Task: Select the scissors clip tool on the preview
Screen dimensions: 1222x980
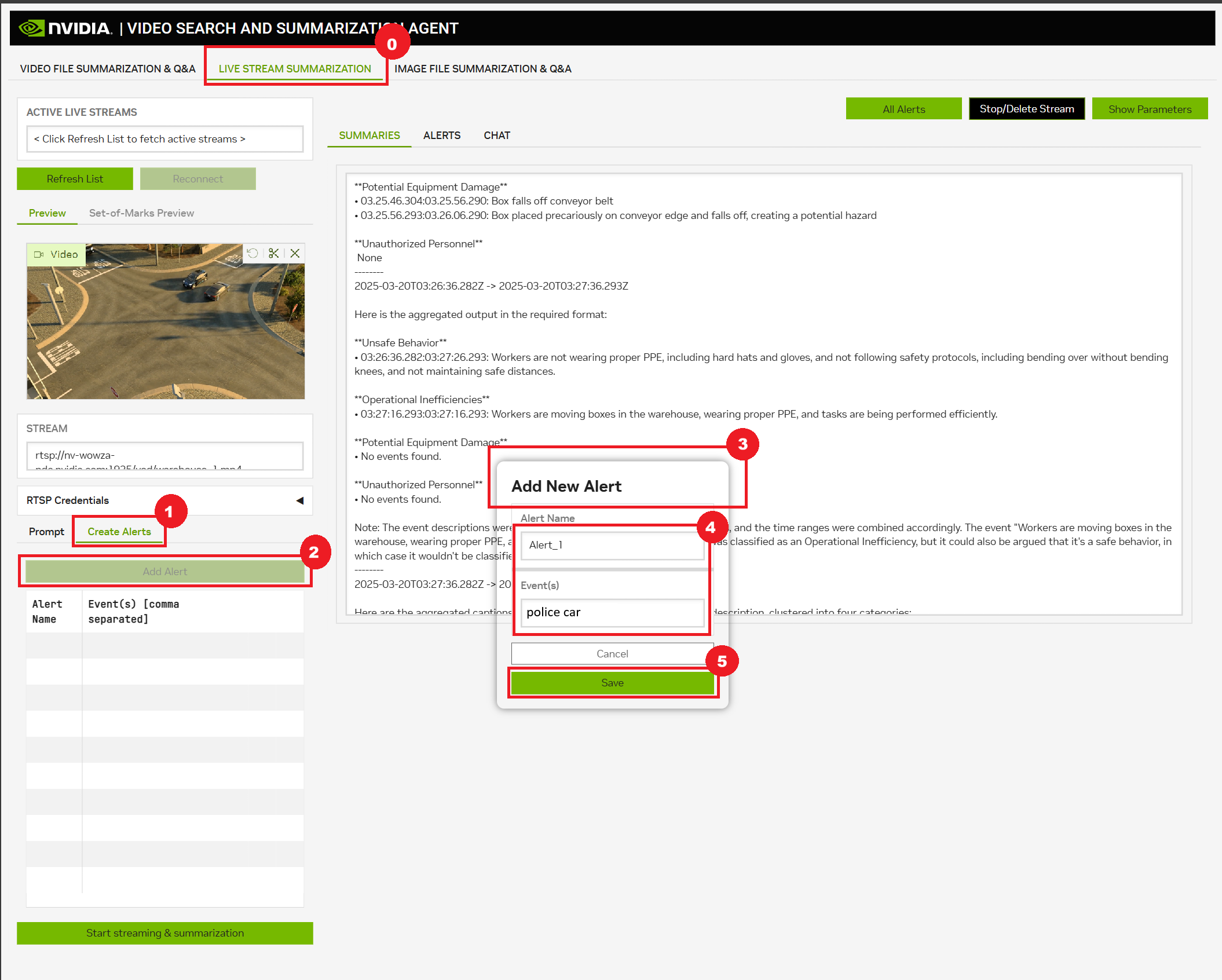Action: coord(274,253)
